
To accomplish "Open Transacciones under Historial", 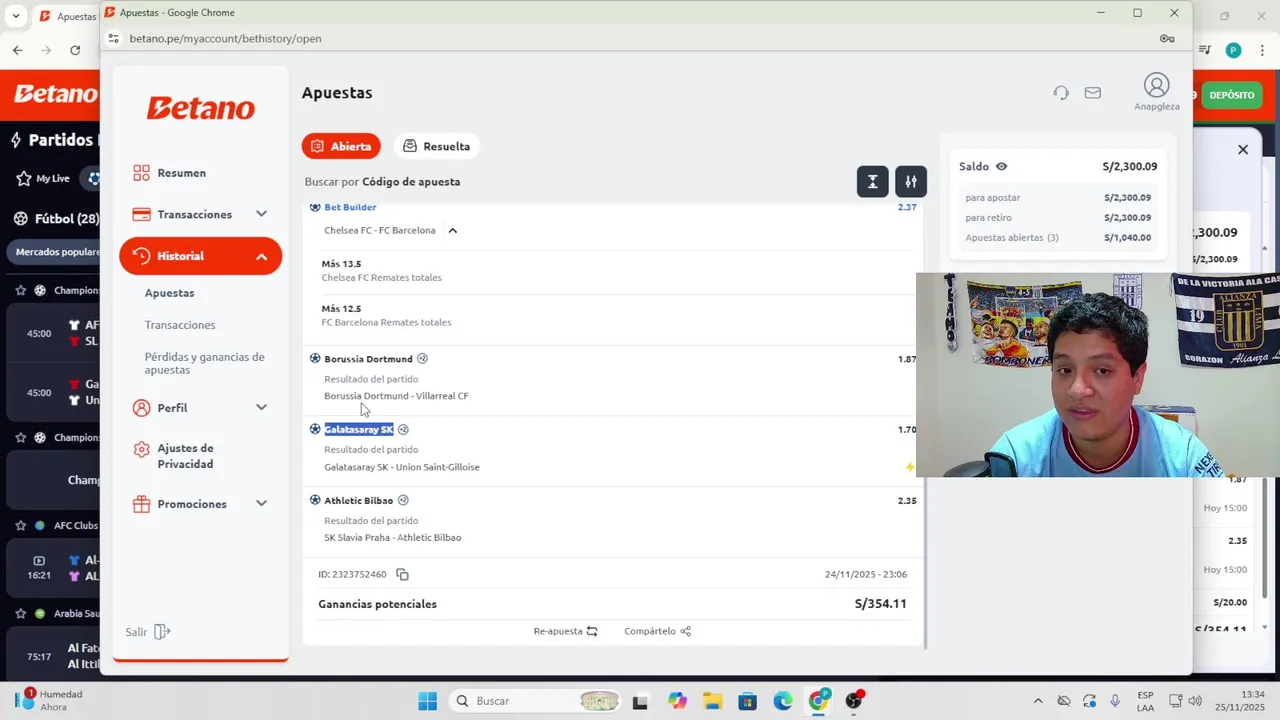I will click(x=180, y=325).
